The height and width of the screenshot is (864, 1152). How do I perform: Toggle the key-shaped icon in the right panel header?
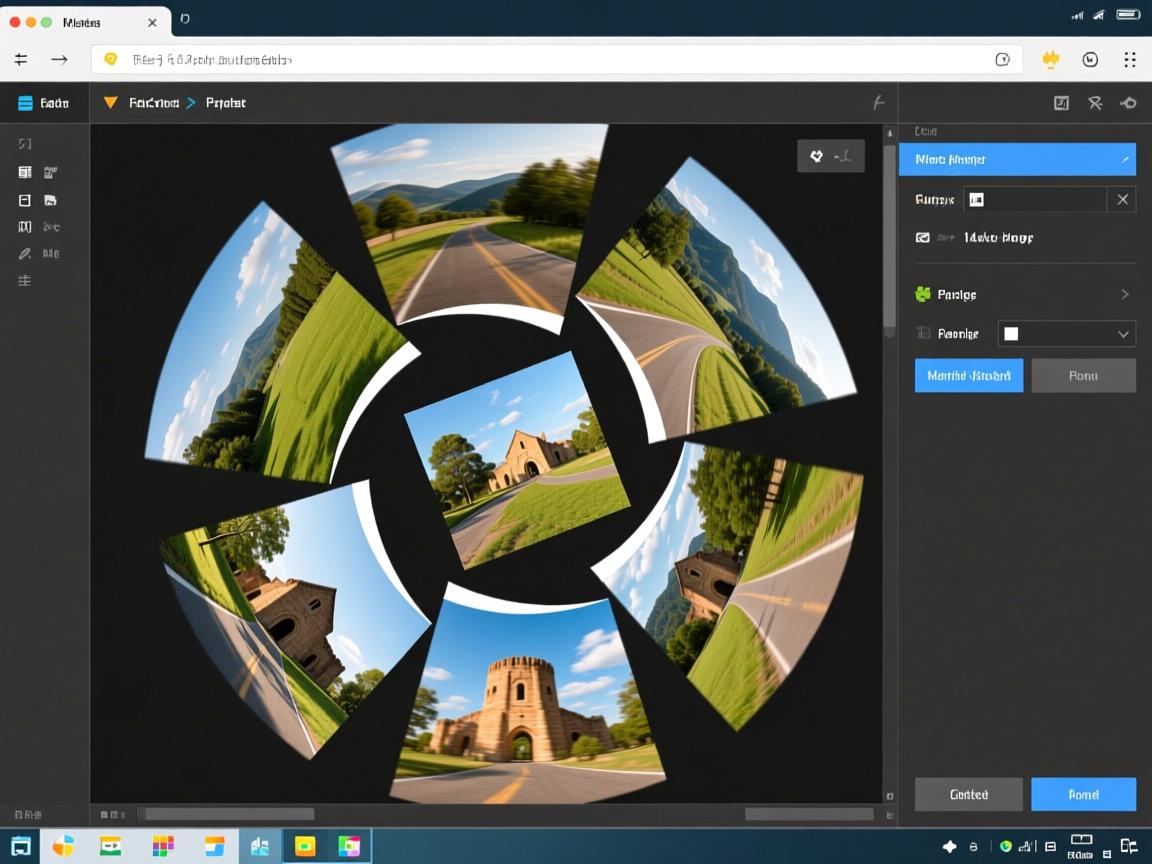pos(1128,103)
